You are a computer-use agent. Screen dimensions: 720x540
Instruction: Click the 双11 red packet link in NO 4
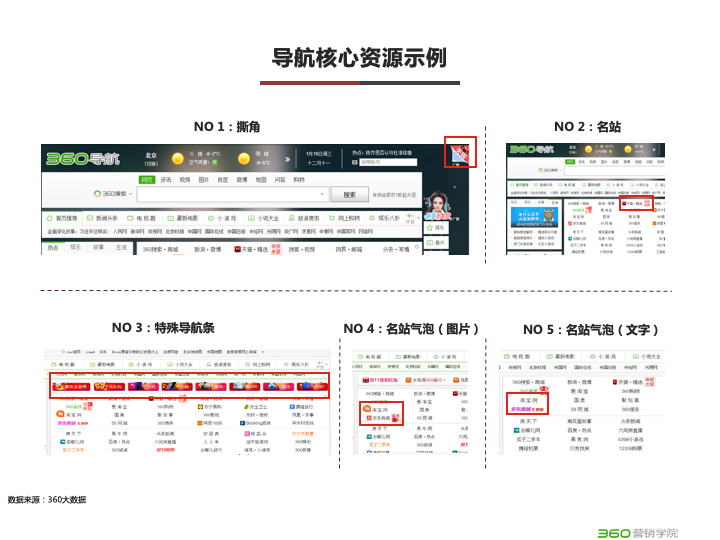(x=380, y=380)
